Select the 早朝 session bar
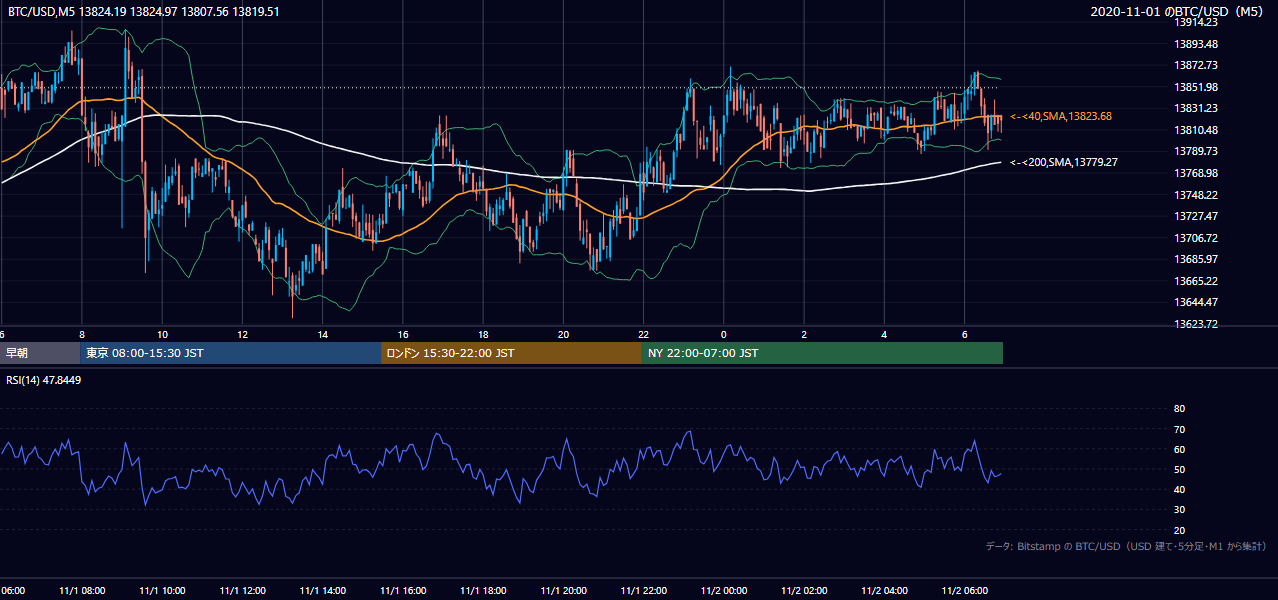 pyautogui.click(x=40, y=353)
